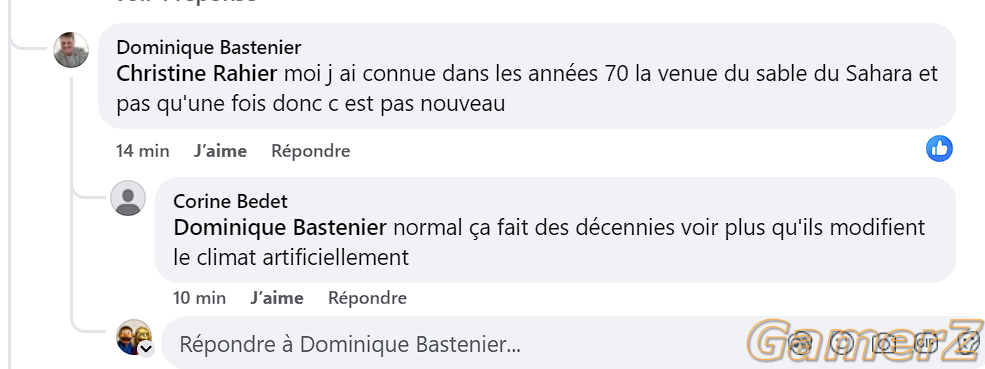Expand the profile switcher arrow on avatar
The image size is (985, 369).
tap(146, 349)
